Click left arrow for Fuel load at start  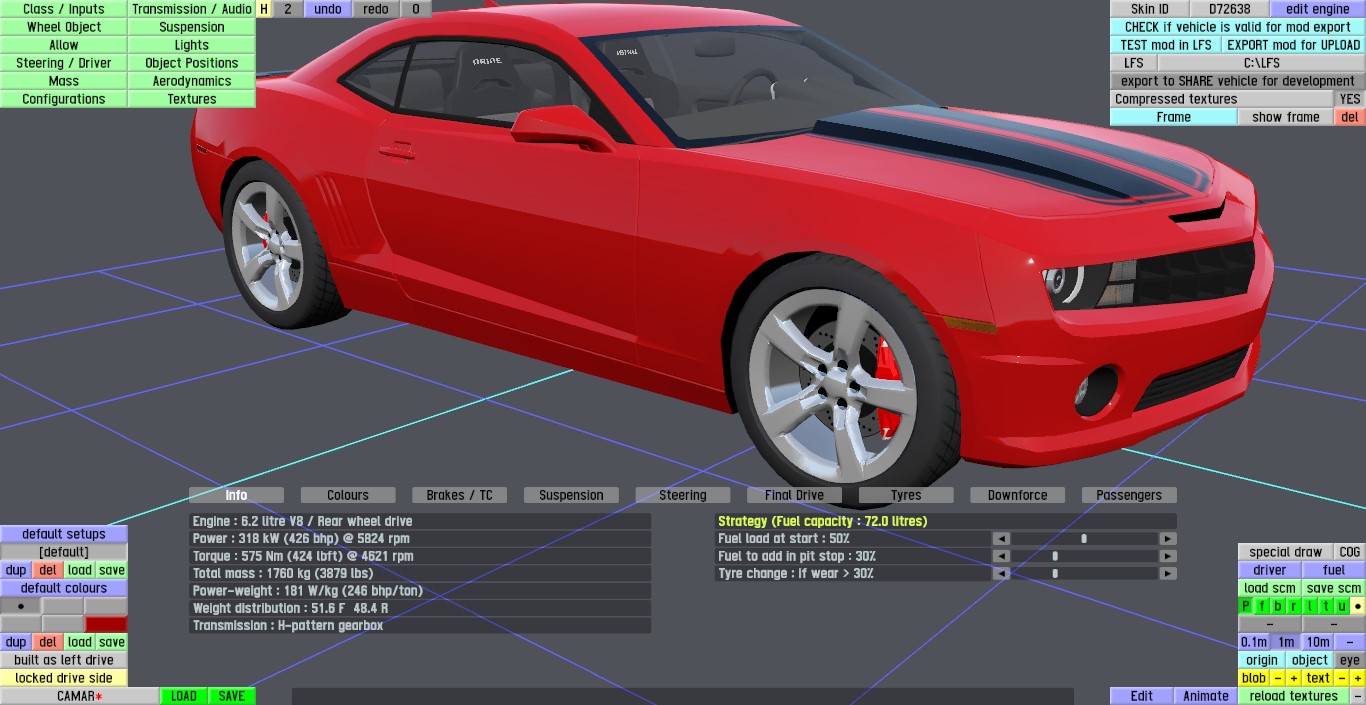click(x=1001, y=538)
